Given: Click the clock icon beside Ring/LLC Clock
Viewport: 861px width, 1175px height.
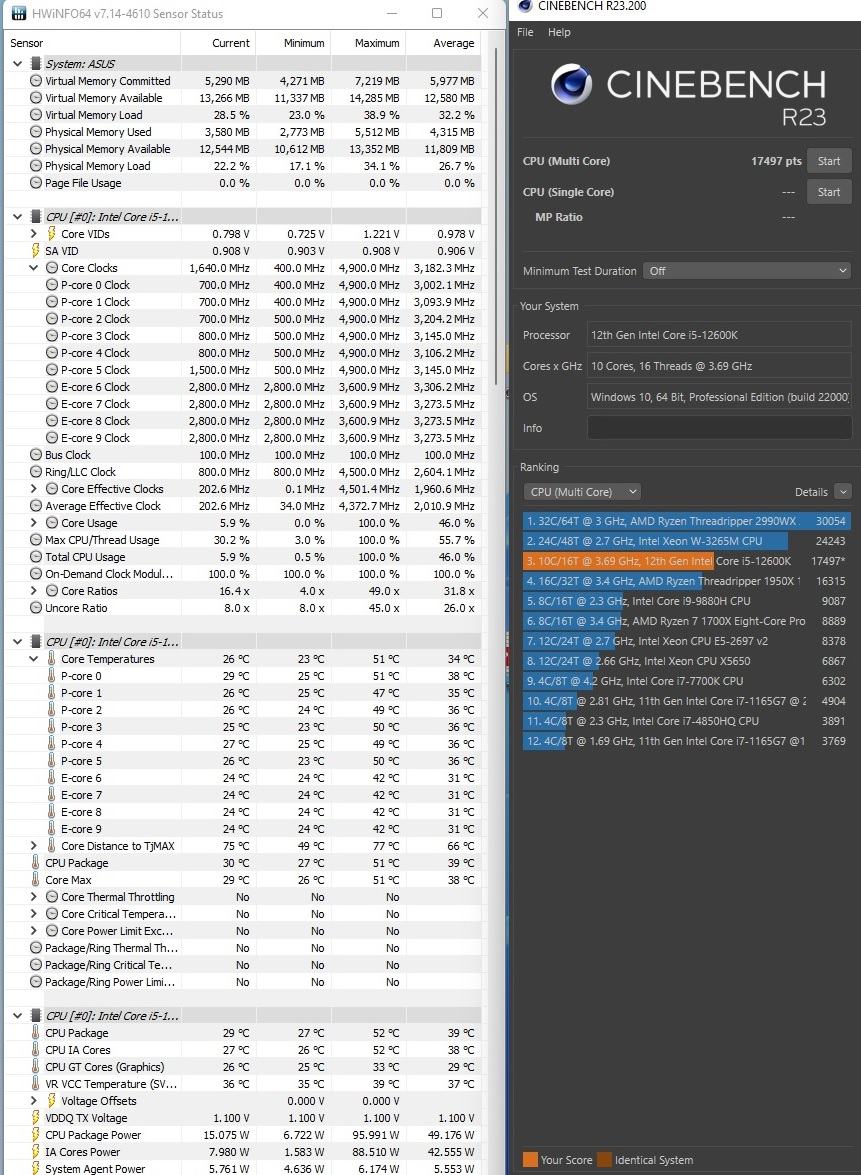Looking at the screenshot, I should [x=35, y=472].
